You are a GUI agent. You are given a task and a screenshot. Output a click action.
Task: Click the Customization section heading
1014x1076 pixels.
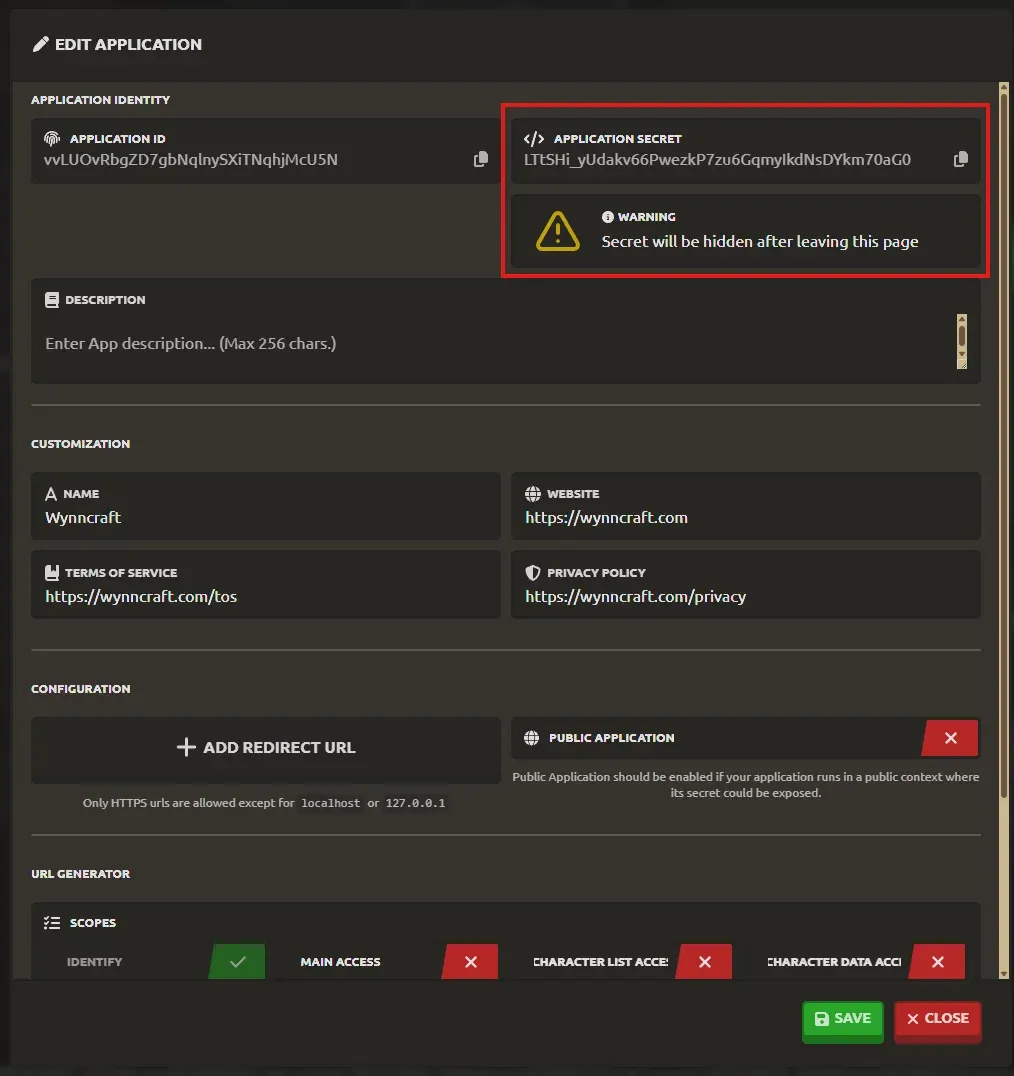(x=80, y=444)
